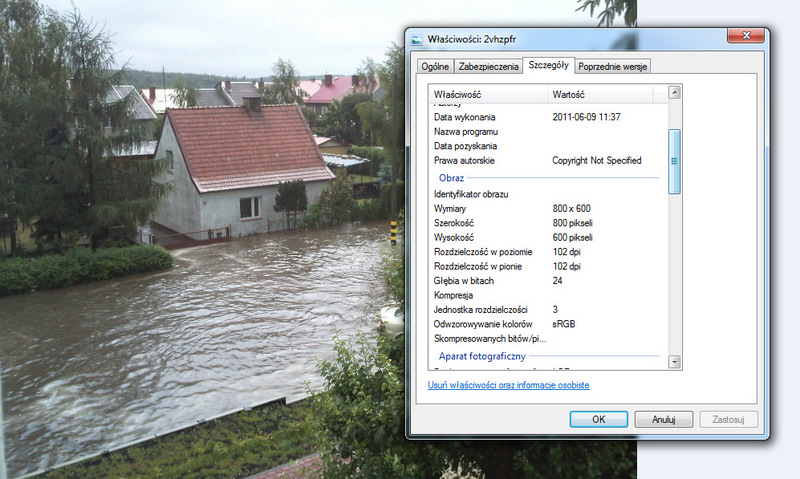Click the image icon in the dialog title bar

pyautogui.click(x=417, y=39)
